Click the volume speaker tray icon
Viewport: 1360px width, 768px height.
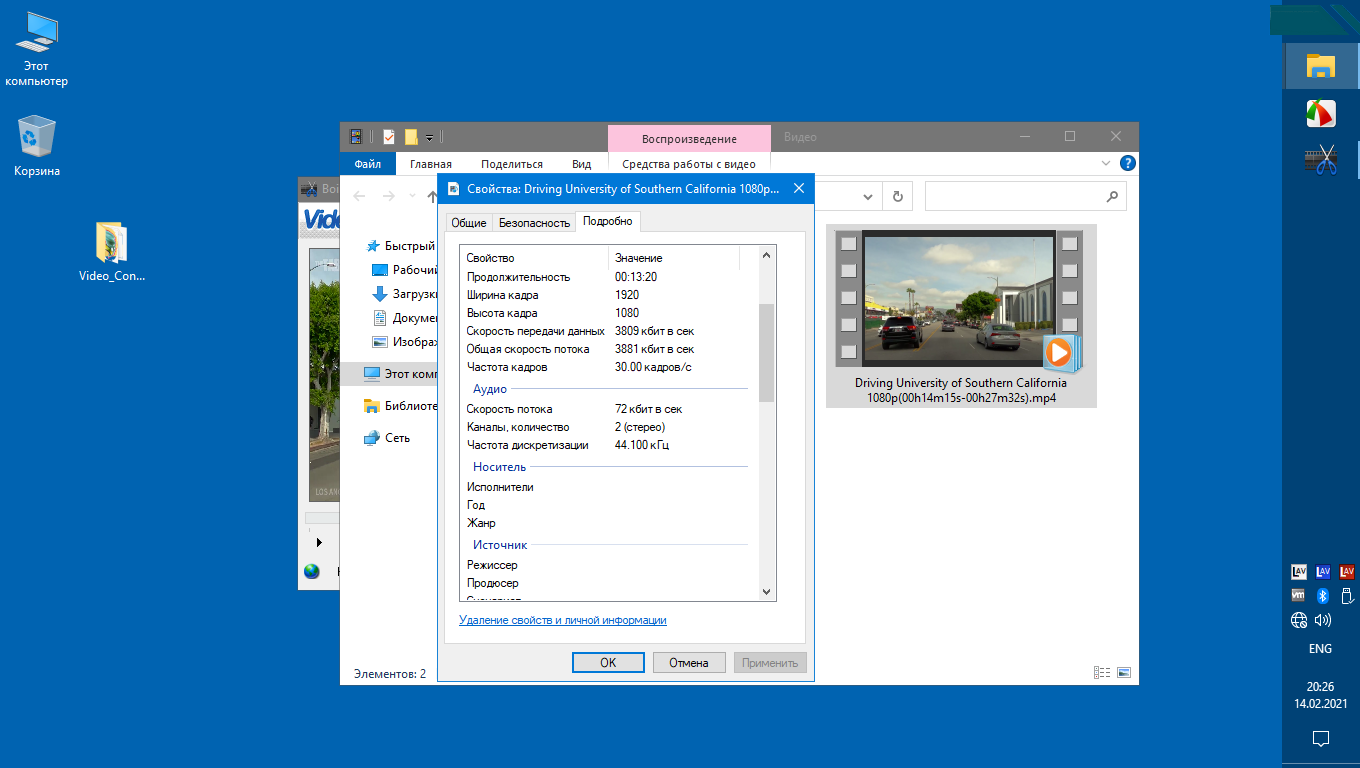click(1323, 620)
